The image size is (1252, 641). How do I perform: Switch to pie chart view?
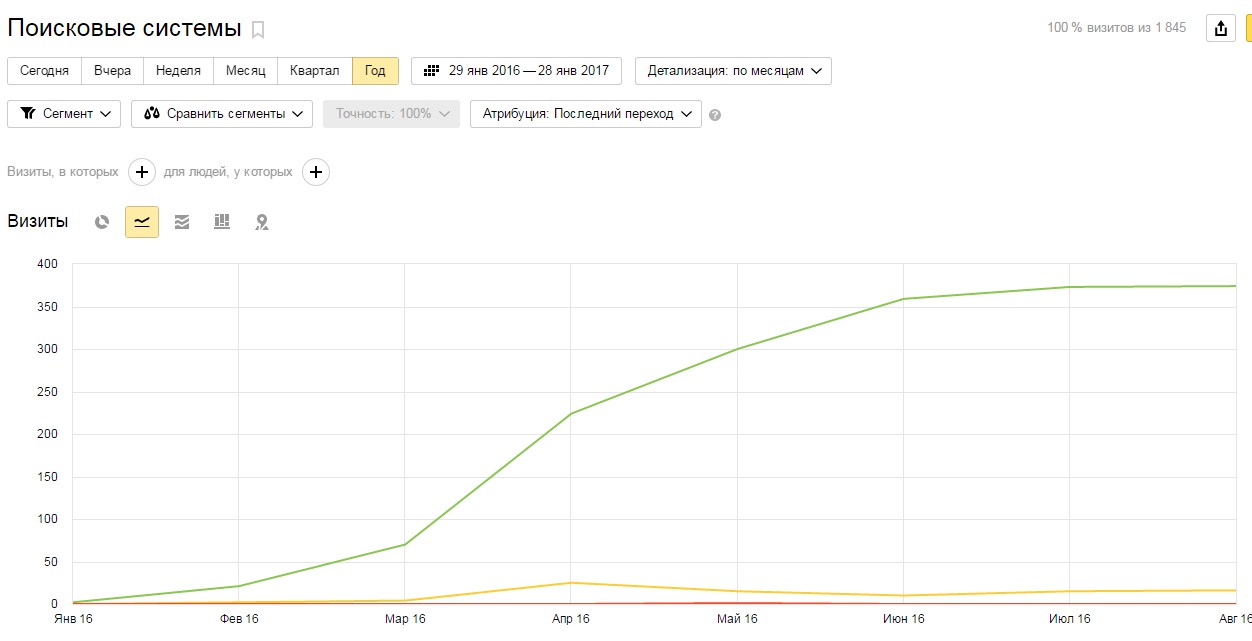click(102, 222)
